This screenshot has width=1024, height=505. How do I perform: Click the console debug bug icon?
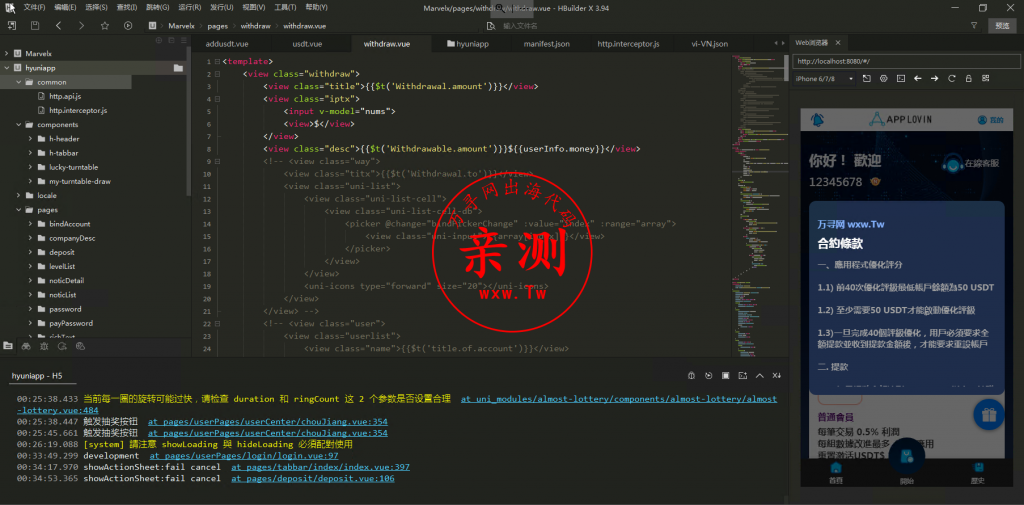click(x=692, y=376)
